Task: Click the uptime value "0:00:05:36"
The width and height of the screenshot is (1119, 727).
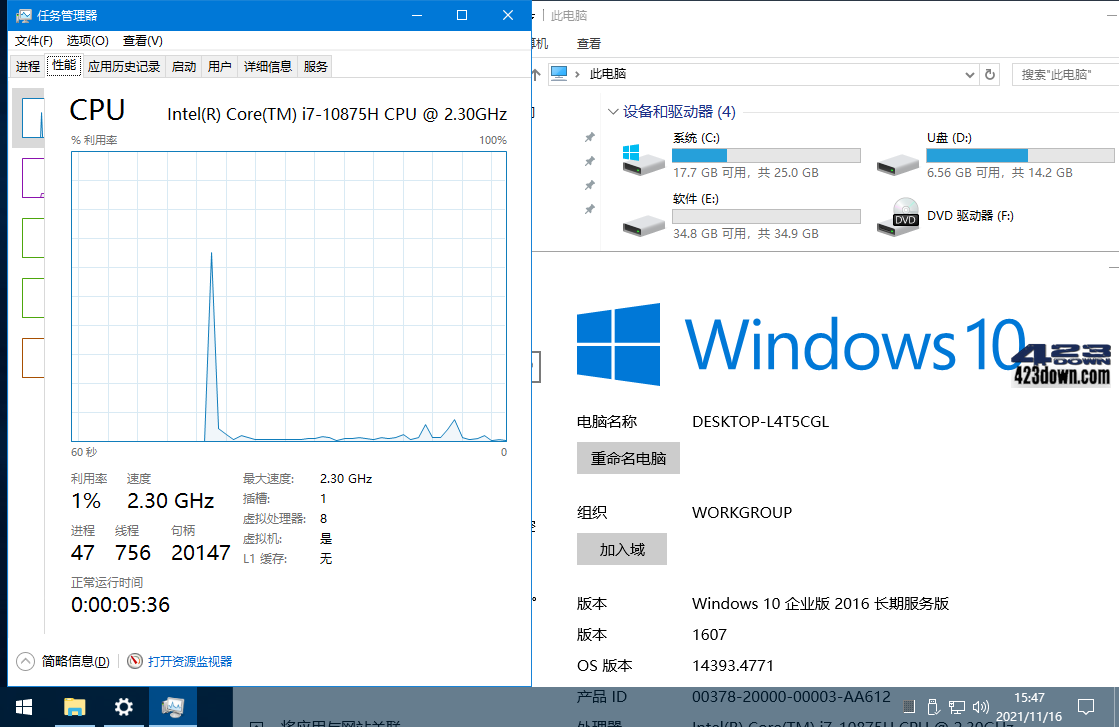Action: tap(121, 605)
